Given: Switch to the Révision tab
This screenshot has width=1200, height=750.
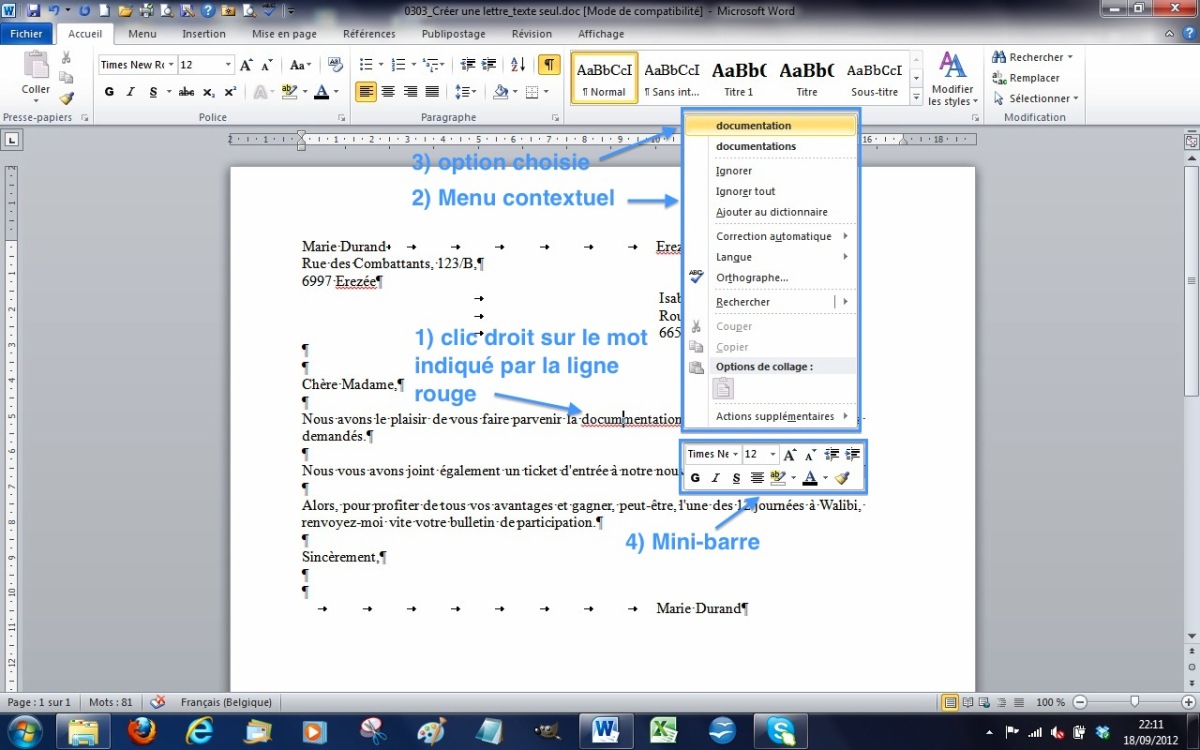Looking at the screenshot, I should point(531,33).
